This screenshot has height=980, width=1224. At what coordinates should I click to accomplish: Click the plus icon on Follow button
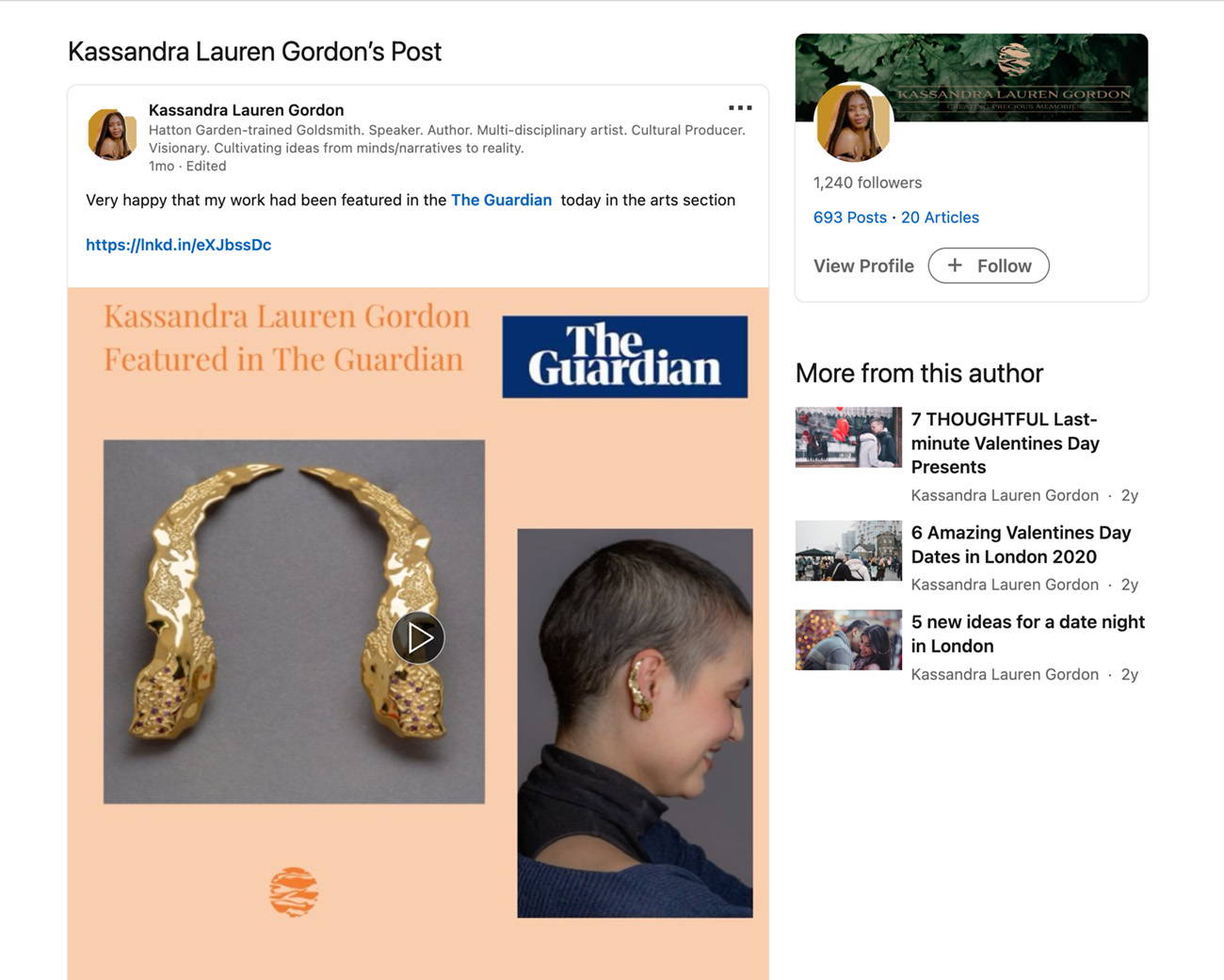955,265
